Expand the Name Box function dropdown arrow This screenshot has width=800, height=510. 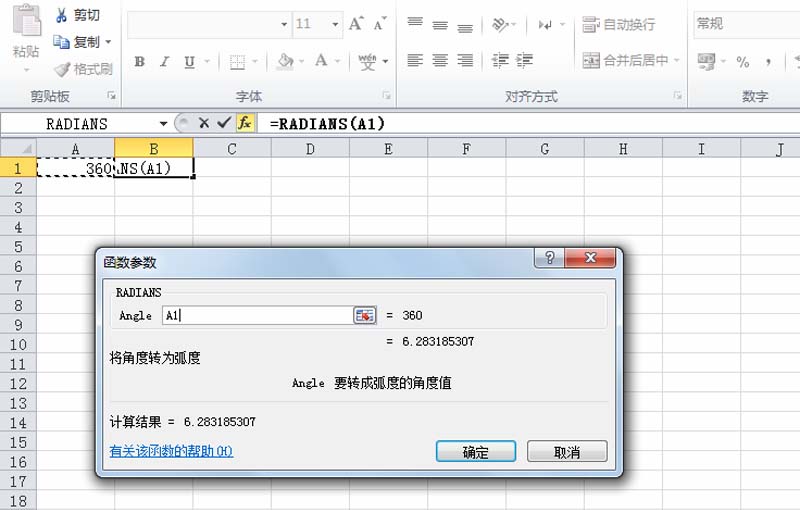pos(163,124)
